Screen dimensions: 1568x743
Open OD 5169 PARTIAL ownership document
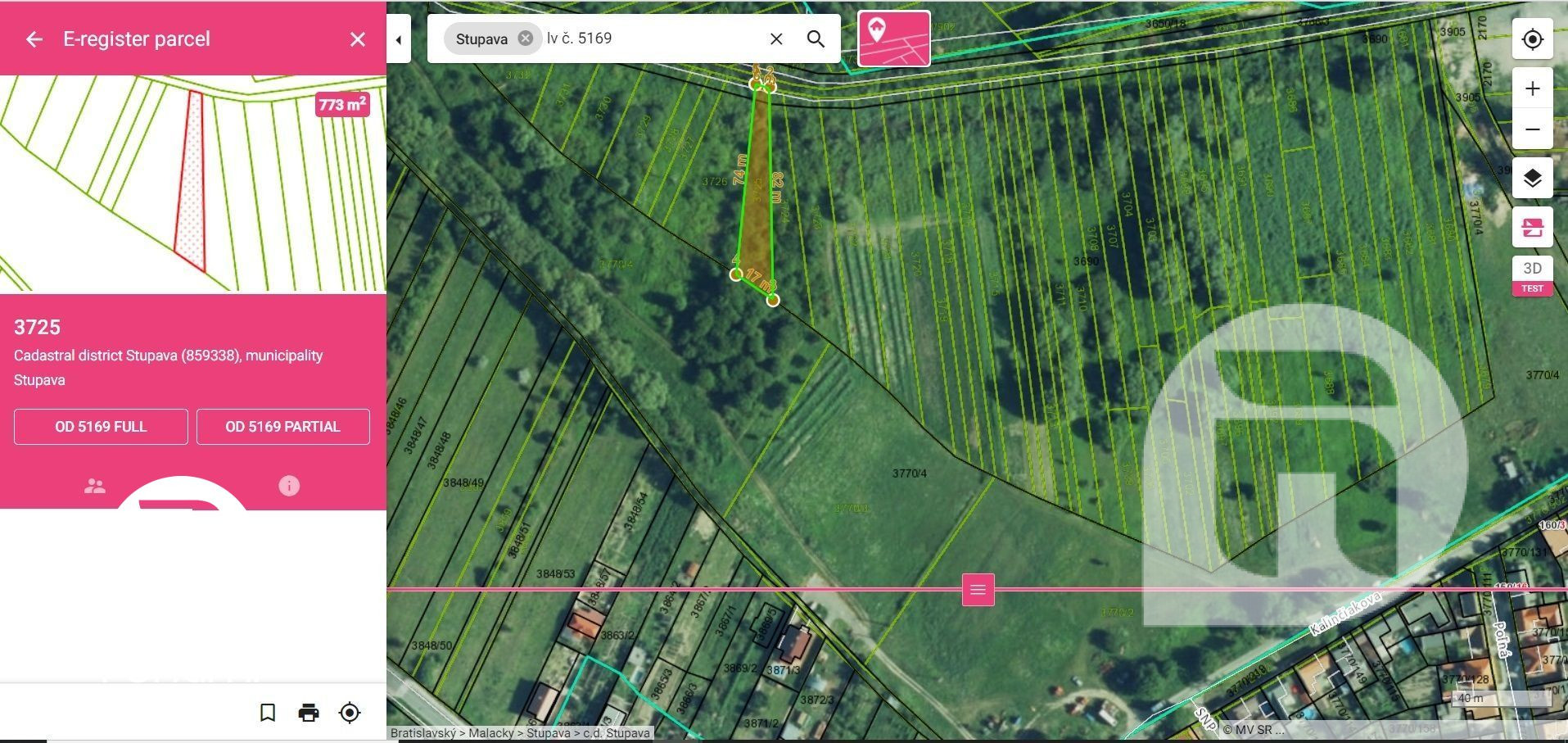pyautogui.click(x=282, y=427)
